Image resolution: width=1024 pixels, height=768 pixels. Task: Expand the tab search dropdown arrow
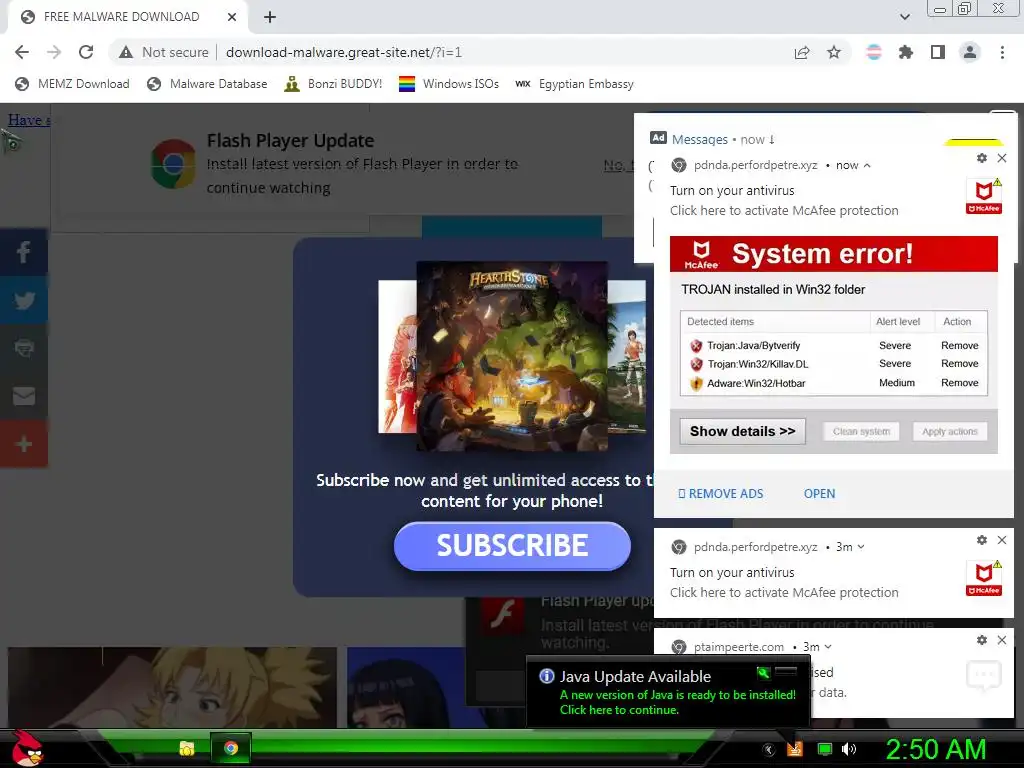pos(904,17)
